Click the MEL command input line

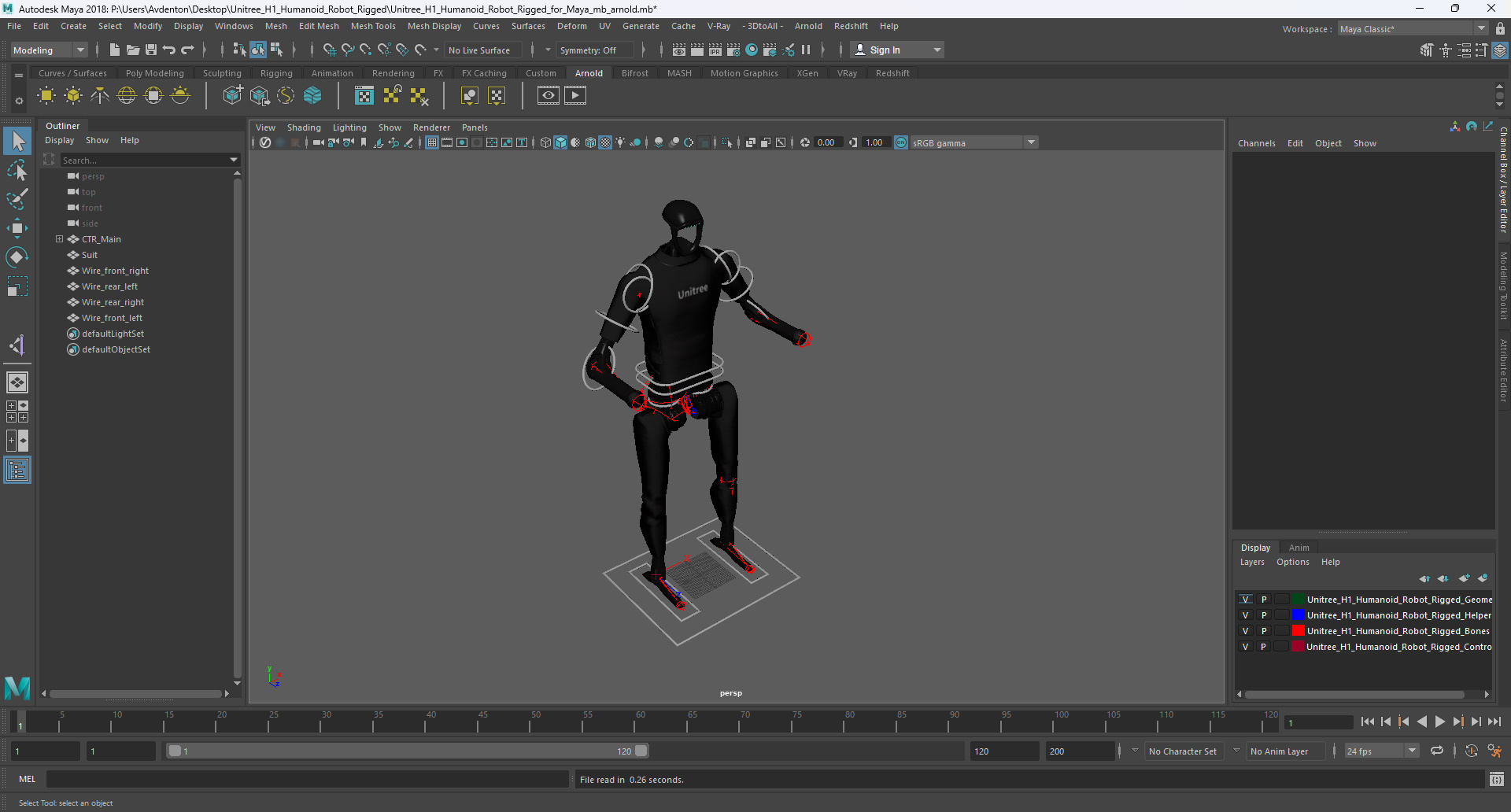click(307, 779)
